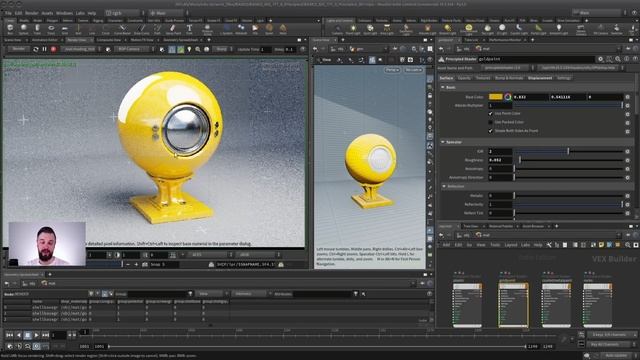This screenshot has height=360, width=640.
Task: Collapse the Specular parameter section
Action: click(443, 142)
